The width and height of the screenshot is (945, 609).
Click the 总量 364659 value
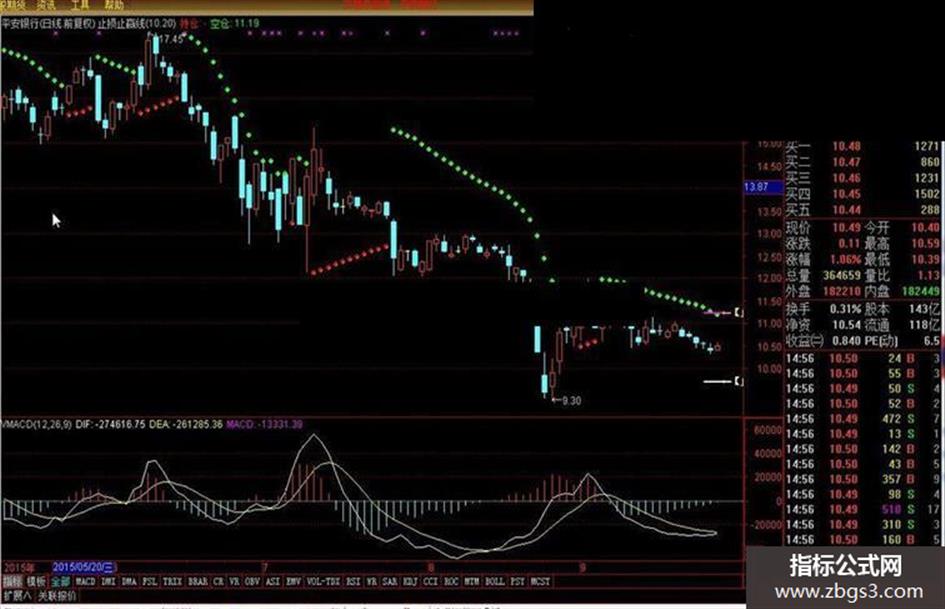click(841, 276)
